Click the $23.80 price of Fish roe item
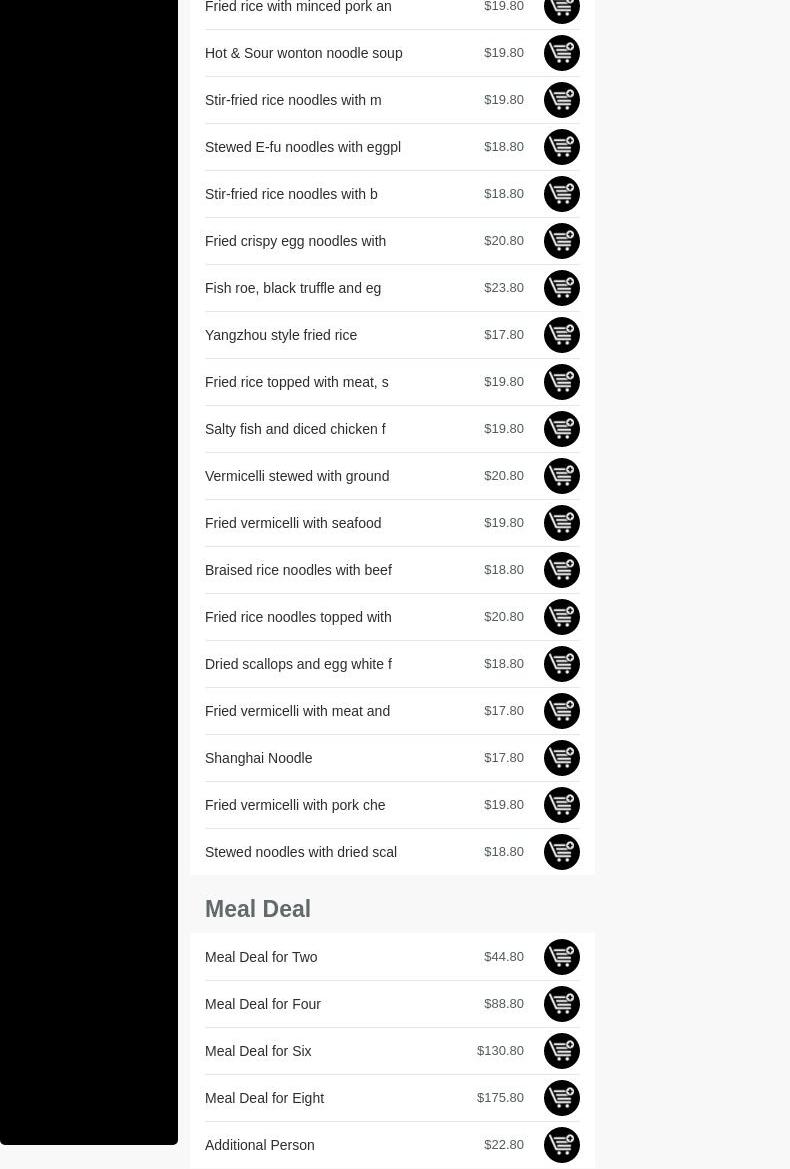Screen dimensions: 790x1169 coord(503,288)
